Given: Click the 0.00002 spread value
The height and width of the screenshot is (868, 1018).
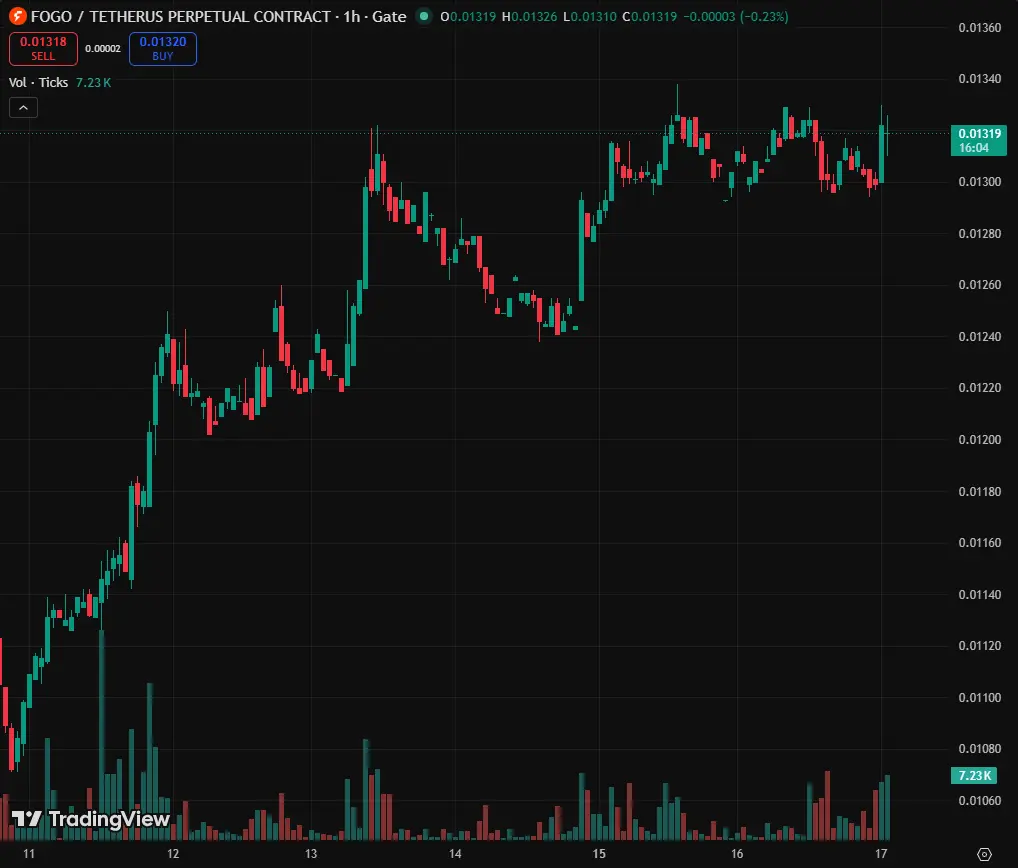Looking at the screenshot, I should [103, 49].
